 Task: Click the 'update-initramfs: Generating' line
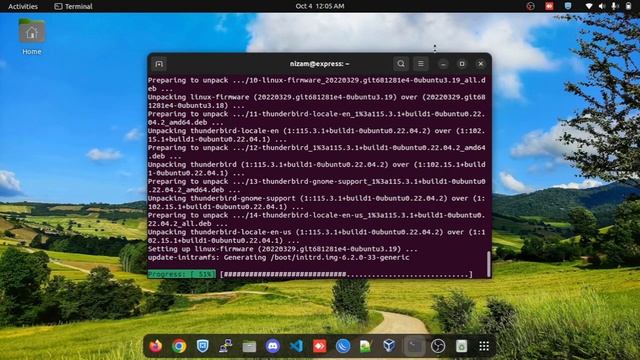point(278,258)
